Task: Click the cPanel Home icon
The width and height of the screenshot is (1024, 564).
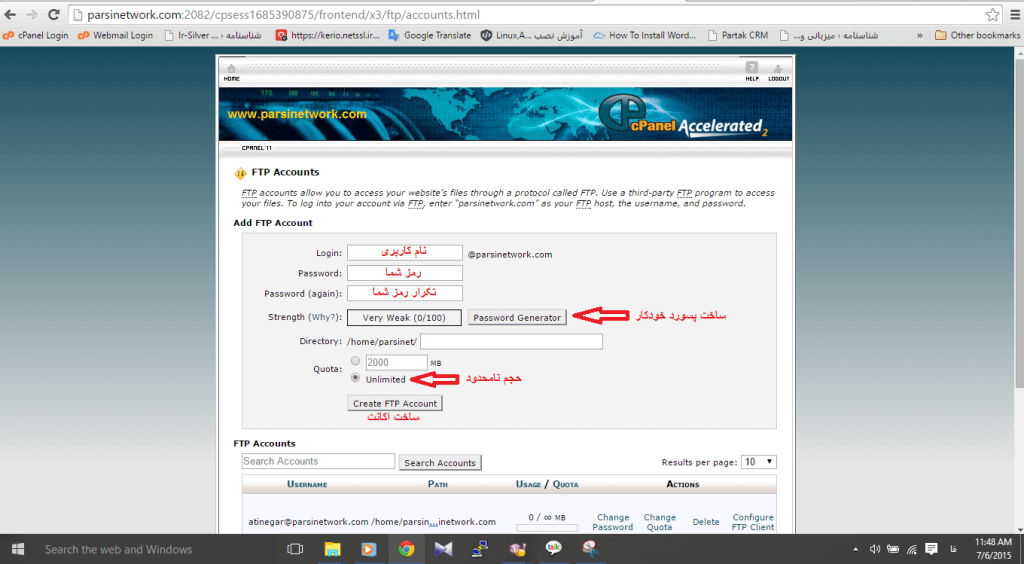Action: 231,70
